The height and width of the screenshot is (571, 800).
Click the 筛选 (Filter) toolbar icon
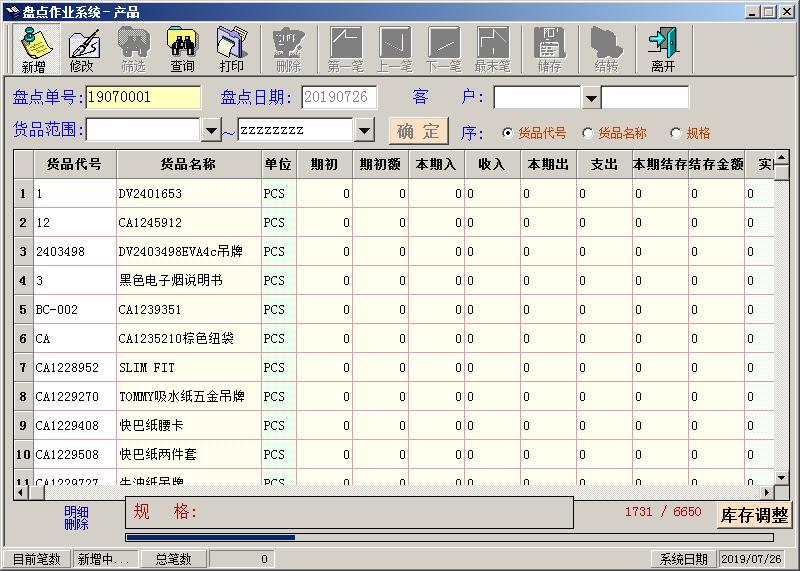click(133, 49)
